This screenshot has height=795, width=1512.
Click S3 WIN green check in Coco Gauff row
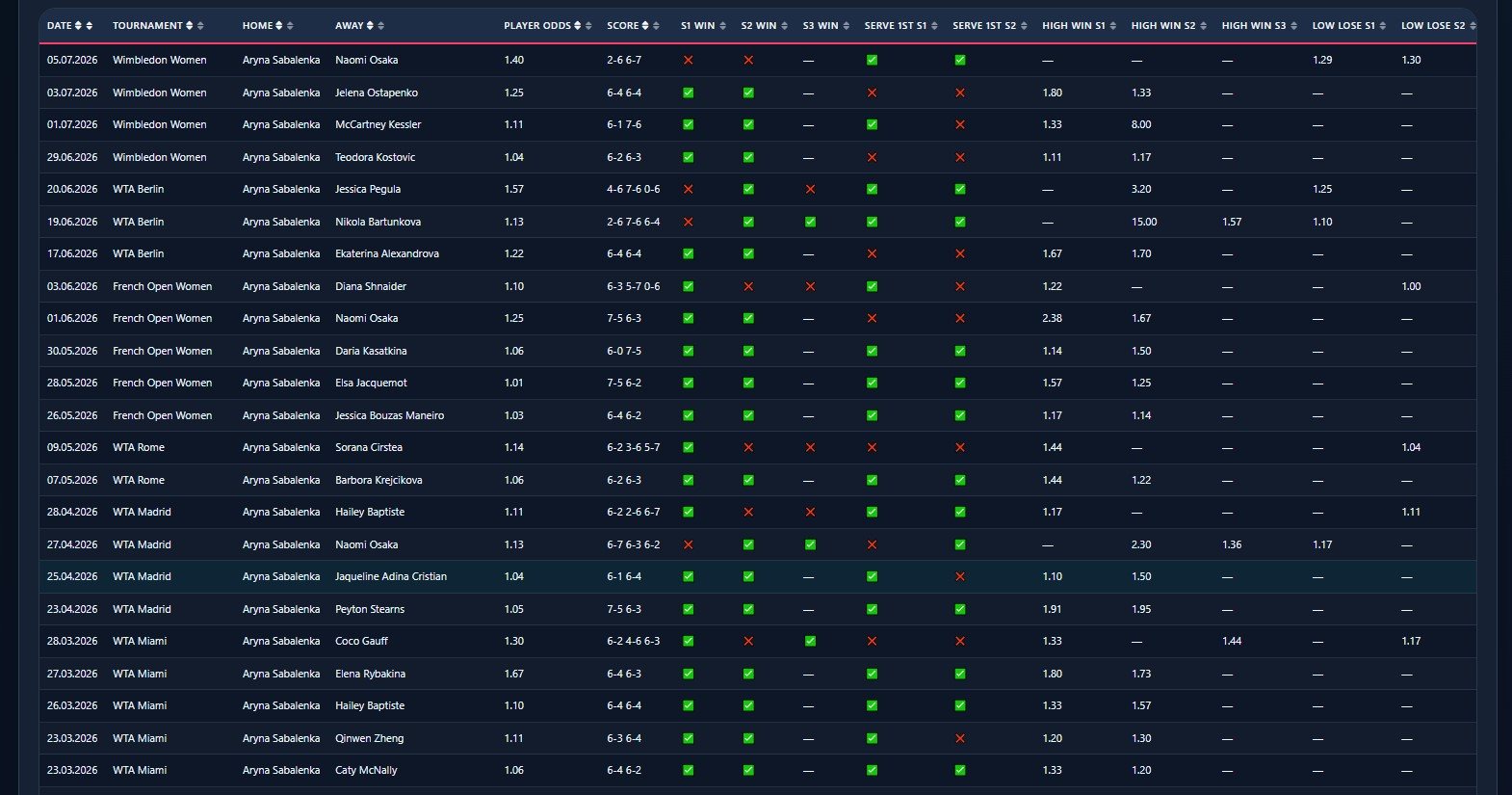click(x=810, y=641)
